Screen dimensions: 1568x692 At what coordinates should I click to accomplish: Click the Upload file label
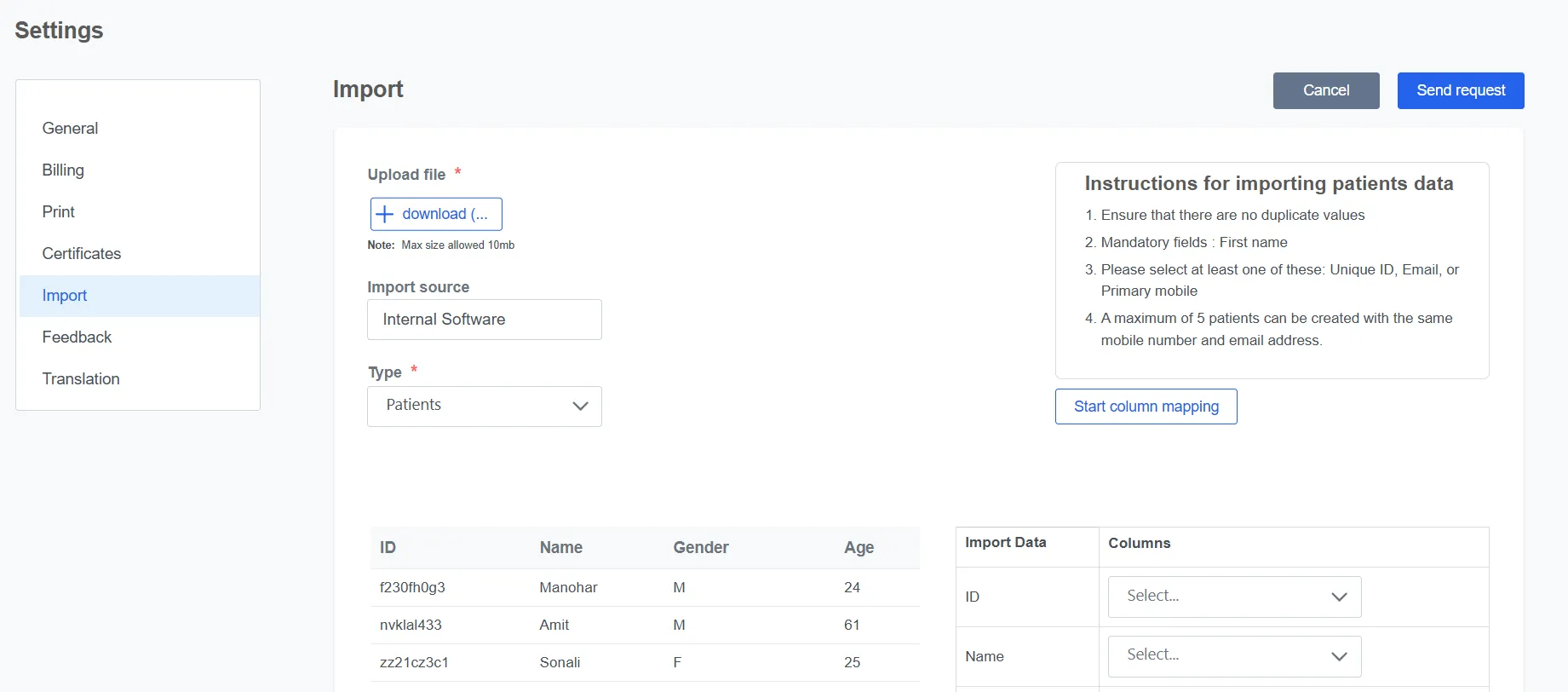point(406,175)
